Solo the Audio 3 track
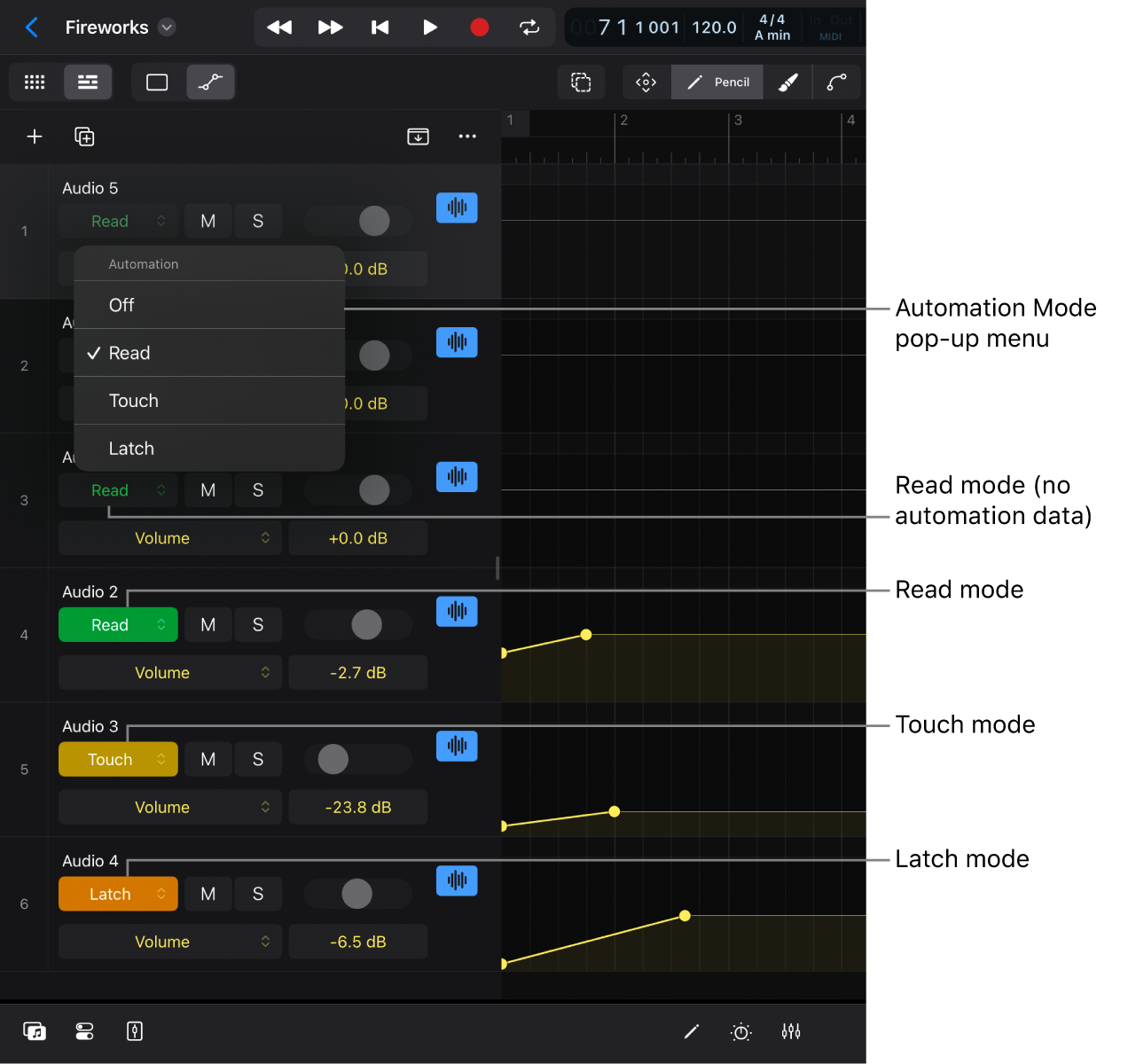The height and width of the screenshot is (1064, 1128). tap(258, 759)
